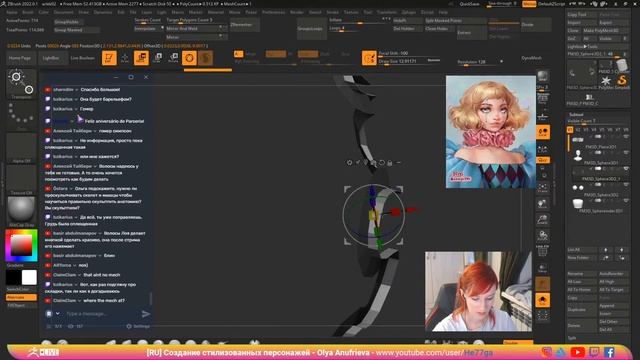The image size is (640, 360).
Task: Click the Zoom3D icon on right shelf
Action: click(542, 220)
